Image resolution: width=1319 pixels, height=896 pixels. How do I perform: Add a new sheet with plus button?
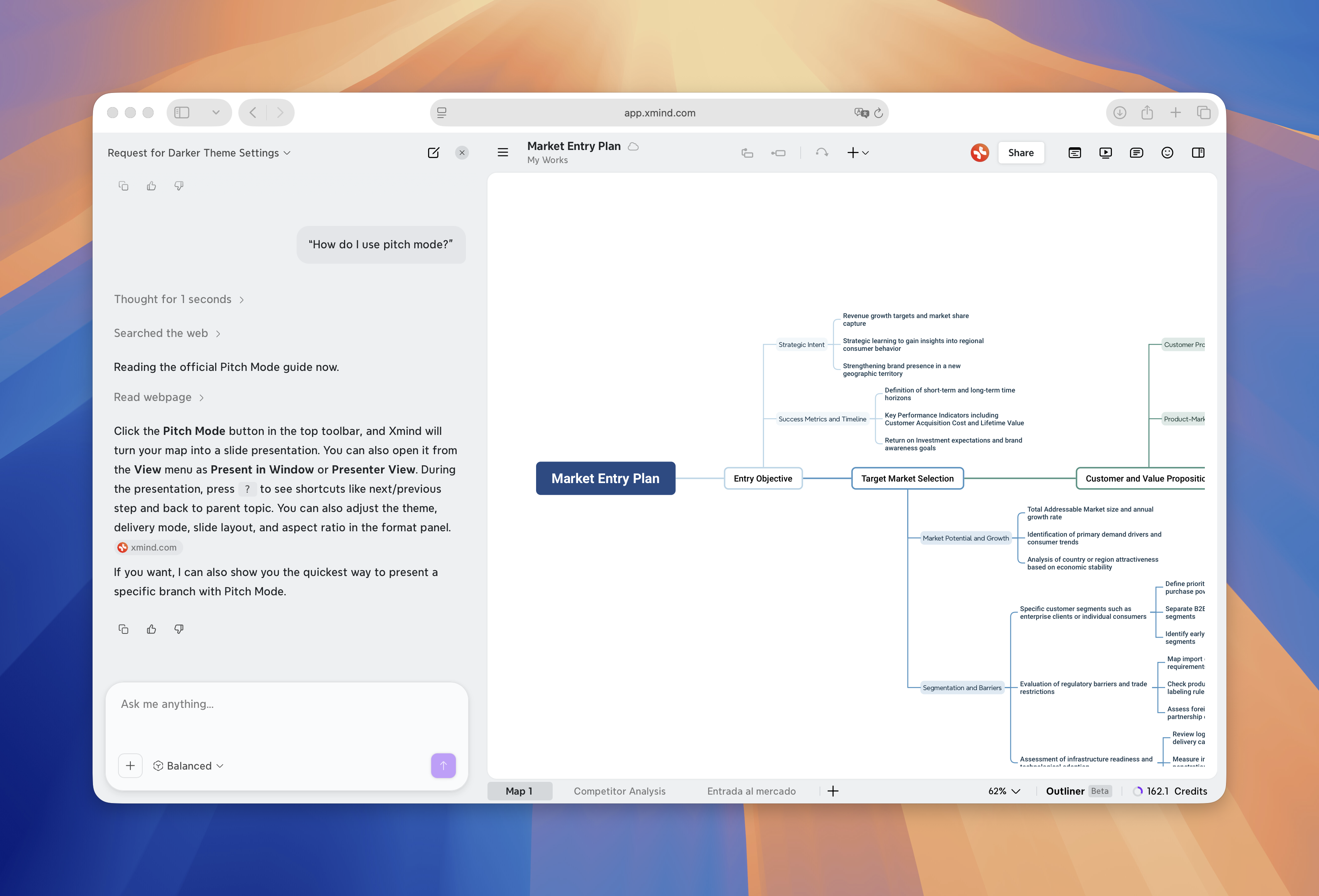833,791
